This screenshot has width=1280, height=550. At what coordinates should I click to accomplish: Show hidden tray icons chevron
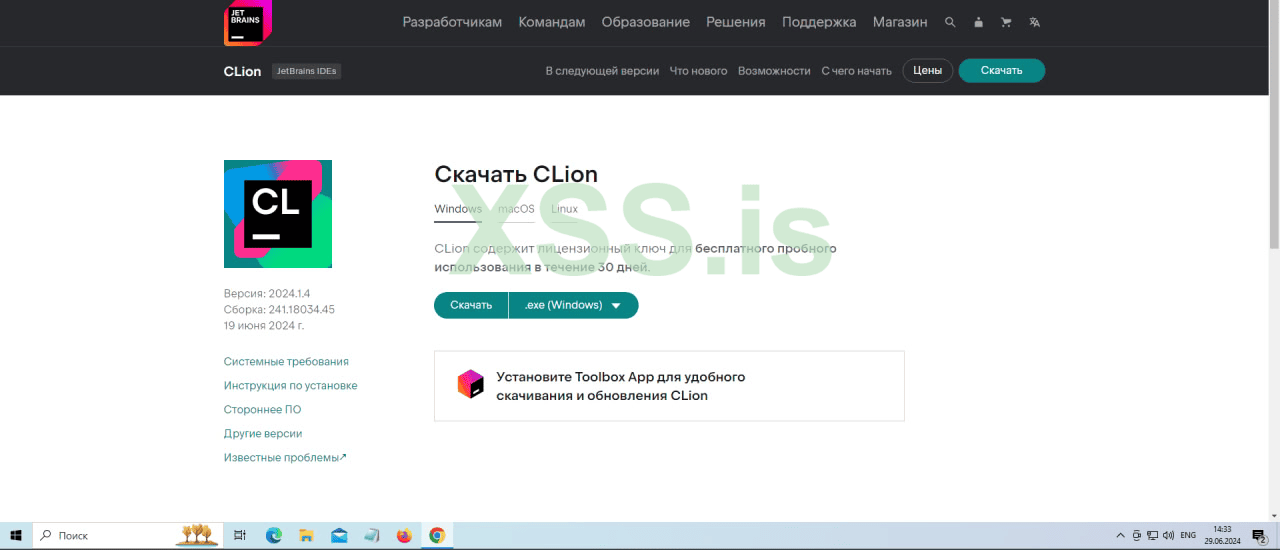pyautogui.click(x=1121, y=536)
